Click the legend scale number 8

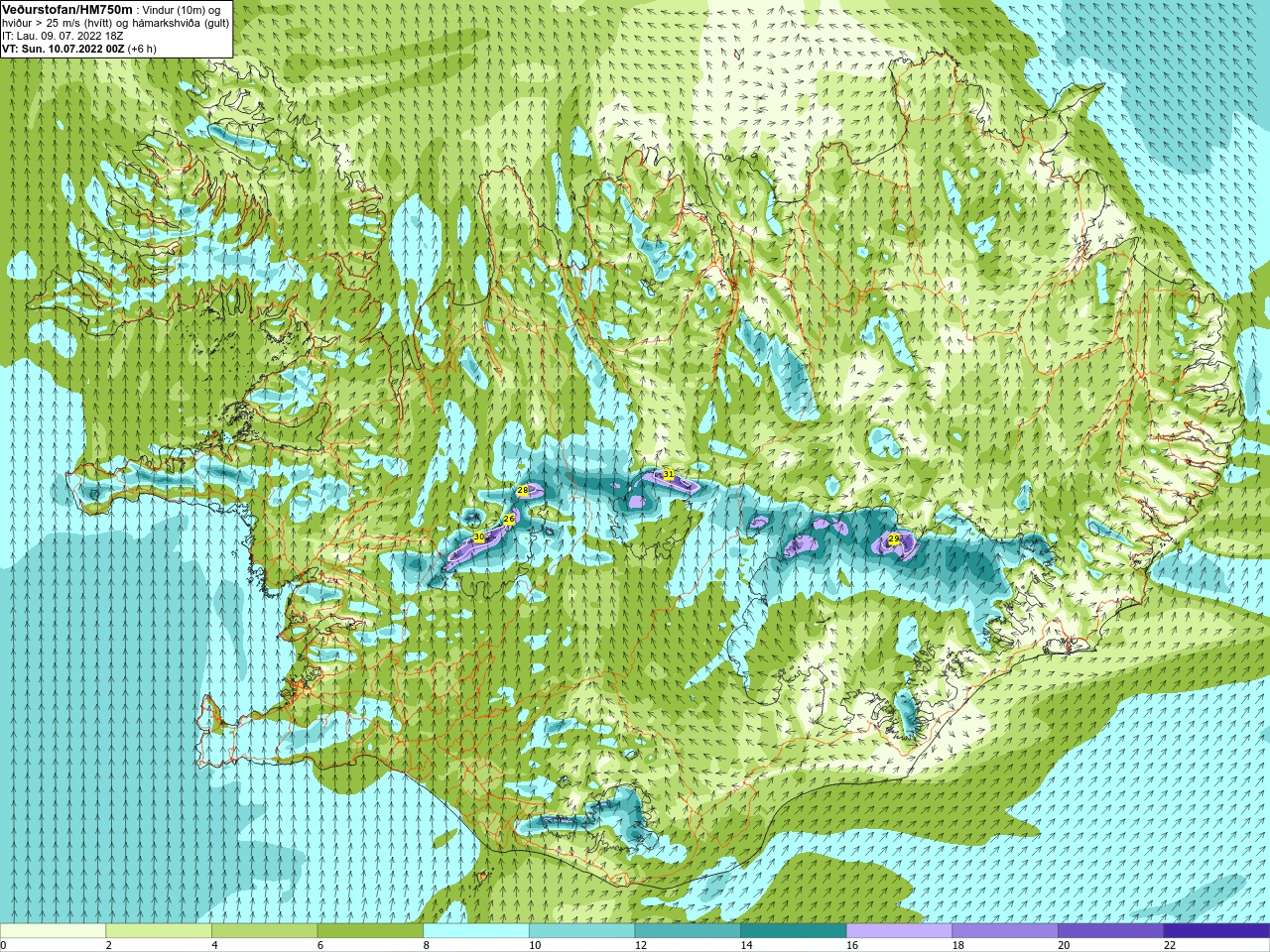427,945
